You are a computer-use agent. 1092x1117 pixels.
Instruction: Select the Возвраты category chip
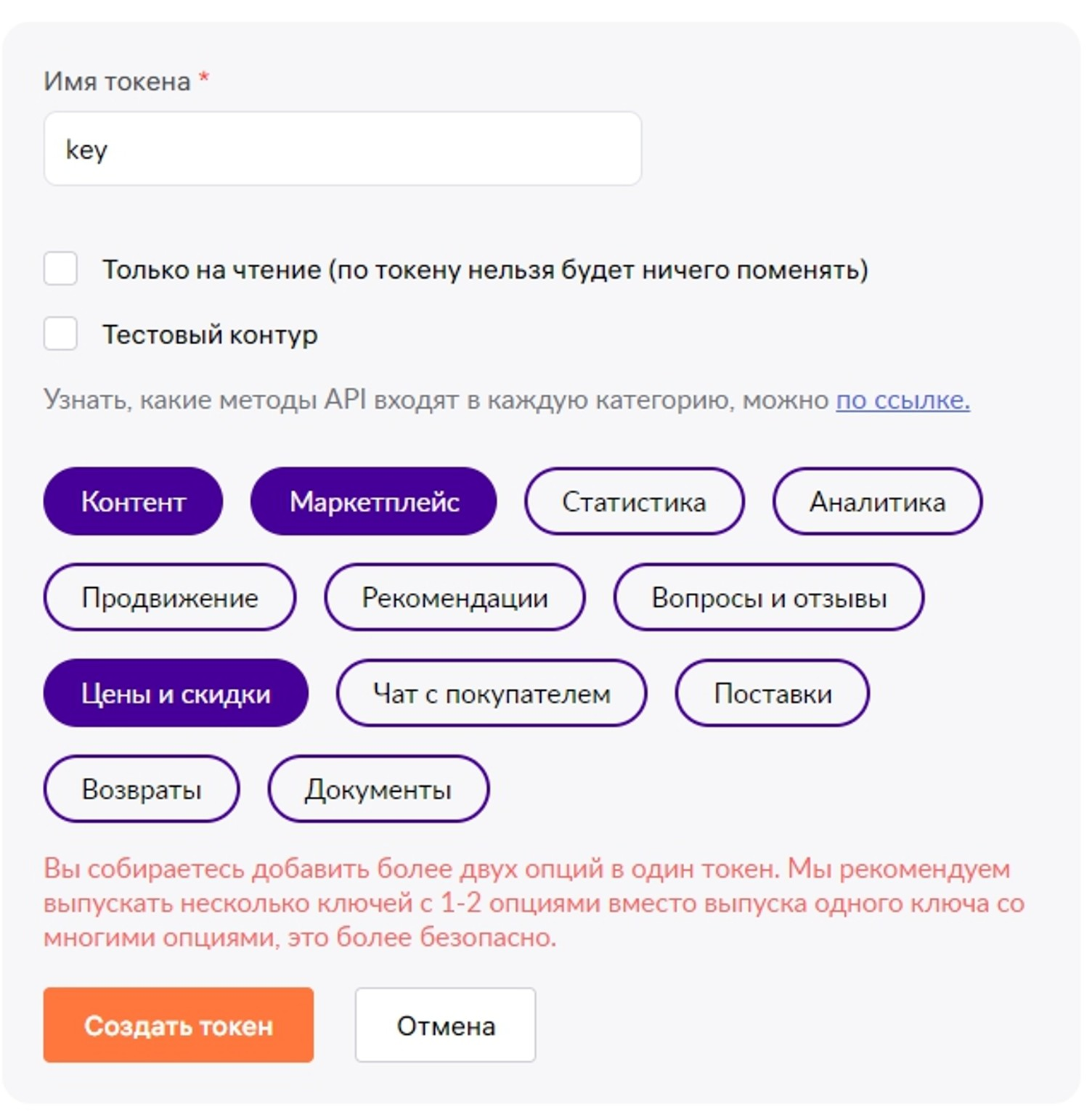[142, 789]
